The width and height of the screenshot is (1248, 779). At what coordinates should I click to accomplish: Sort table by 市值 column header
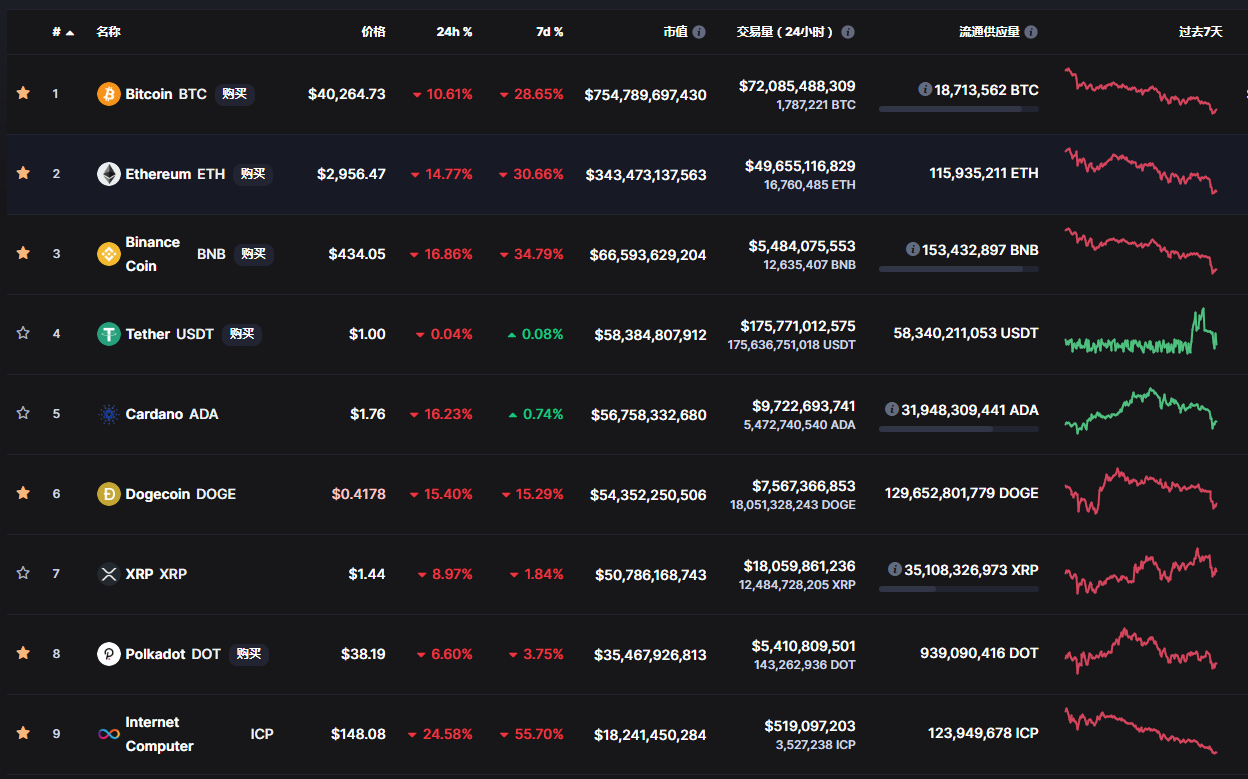point(675,32)
